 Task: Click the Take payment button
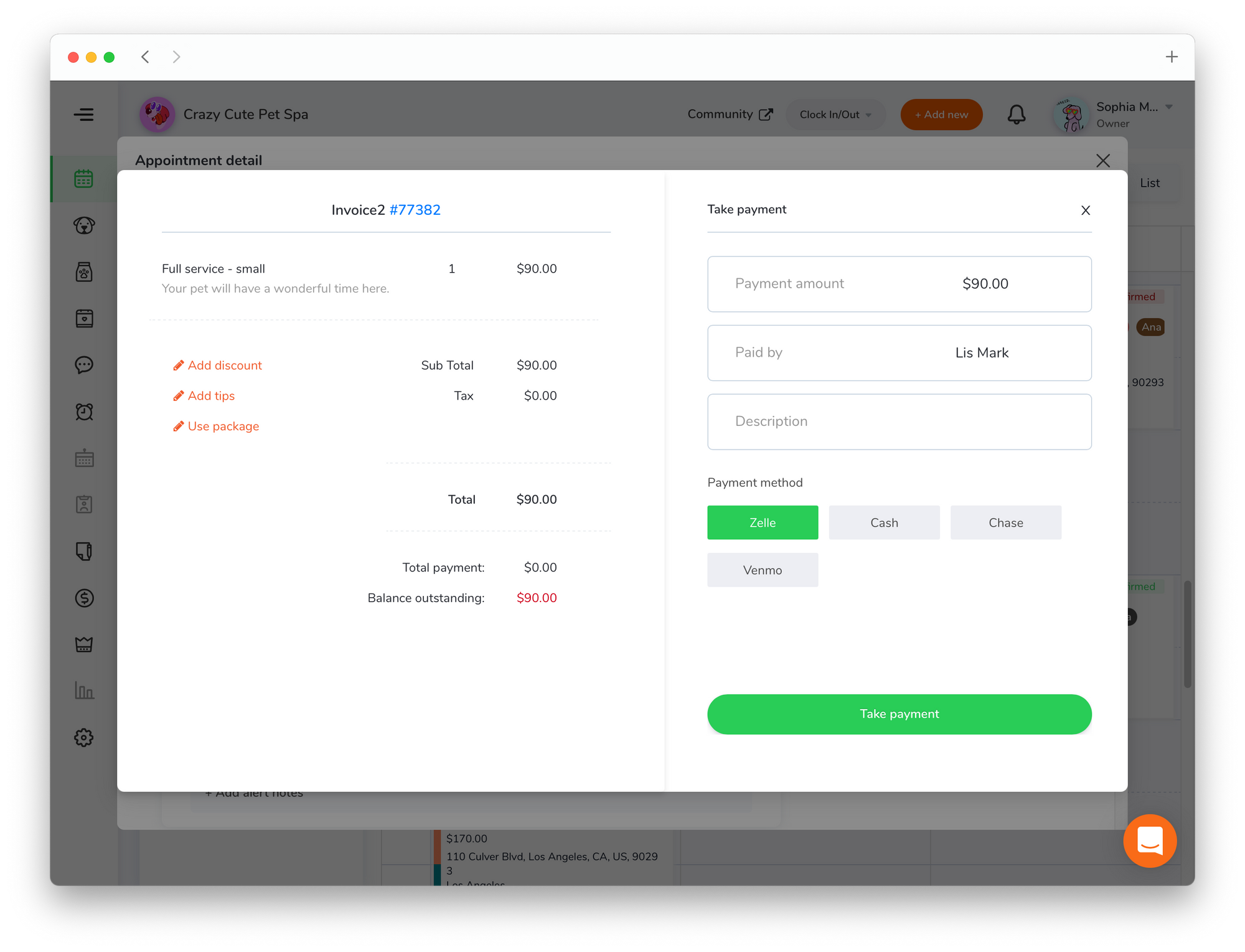coord(899,713)
